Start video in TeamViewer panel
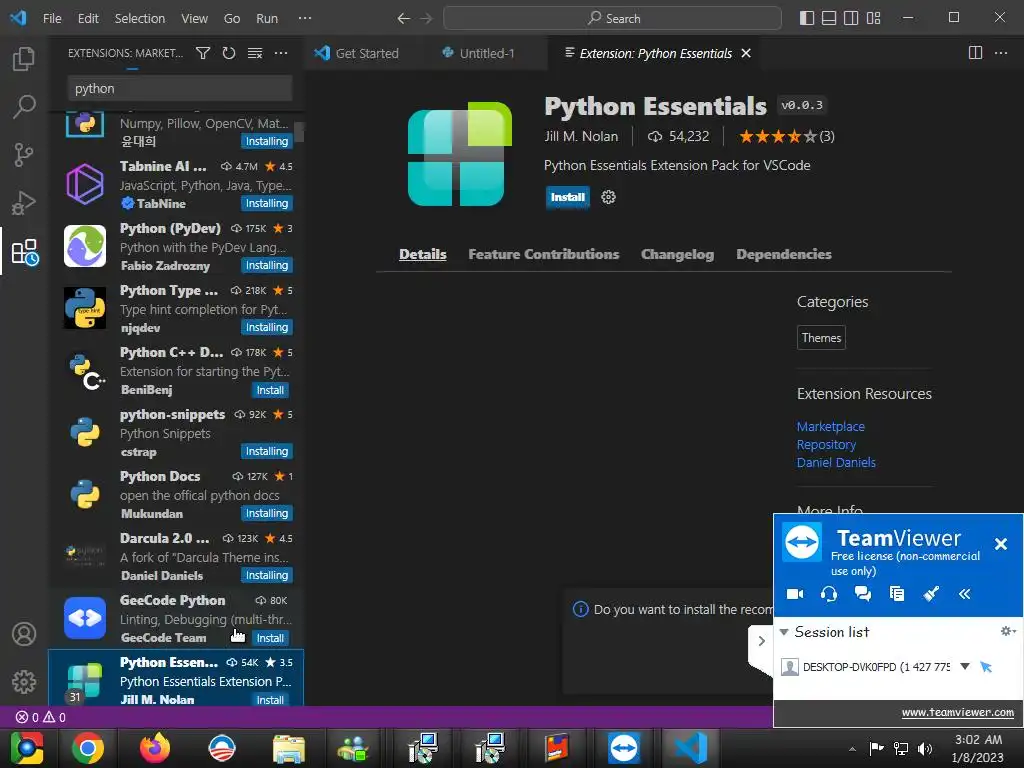 pos(795,594)
